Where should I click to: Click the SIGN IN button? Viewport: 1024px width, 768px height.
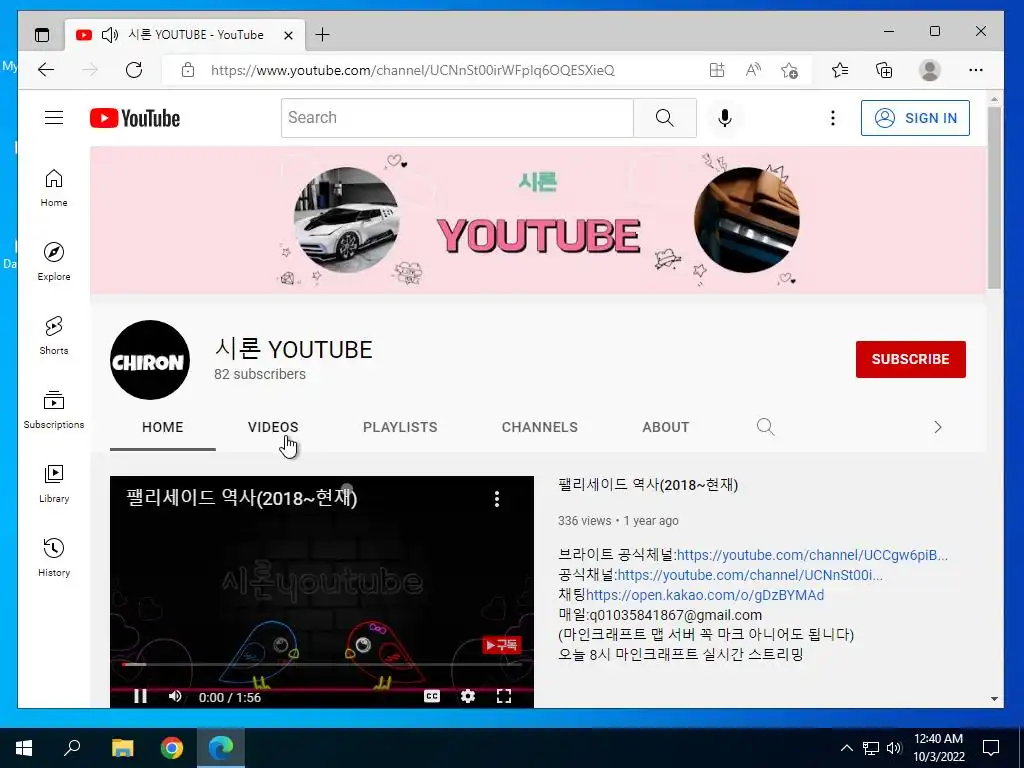915,118
